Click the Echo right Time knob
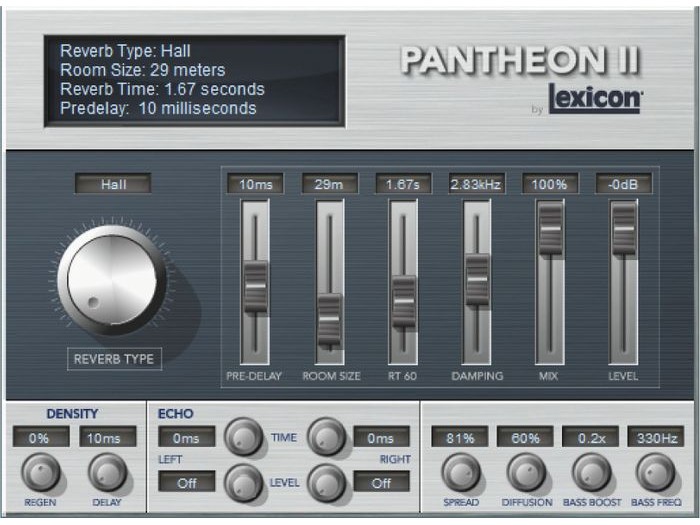 327,437
